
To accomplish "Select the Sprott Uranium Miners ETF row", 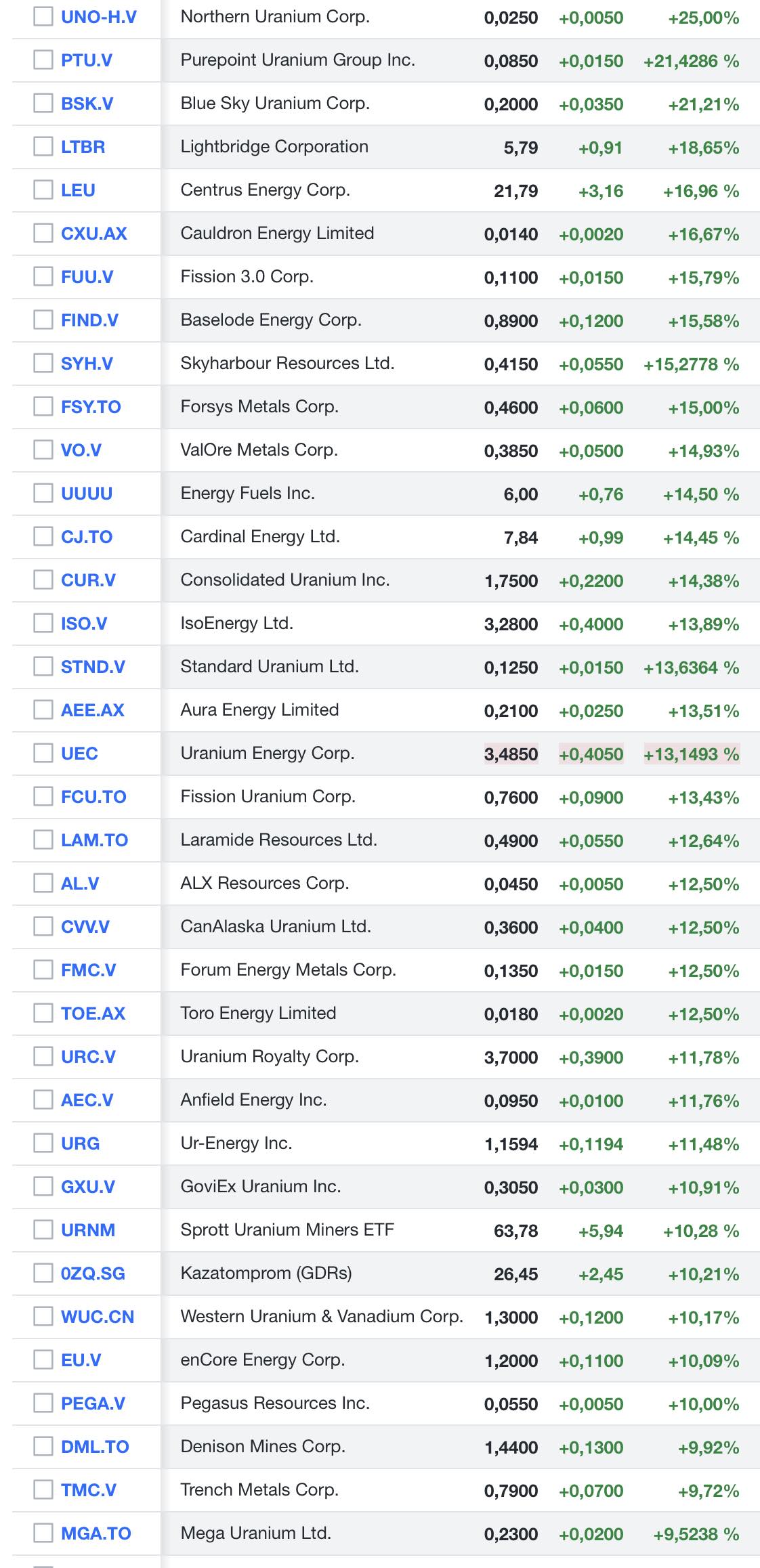I will (x=287, y=1230).
